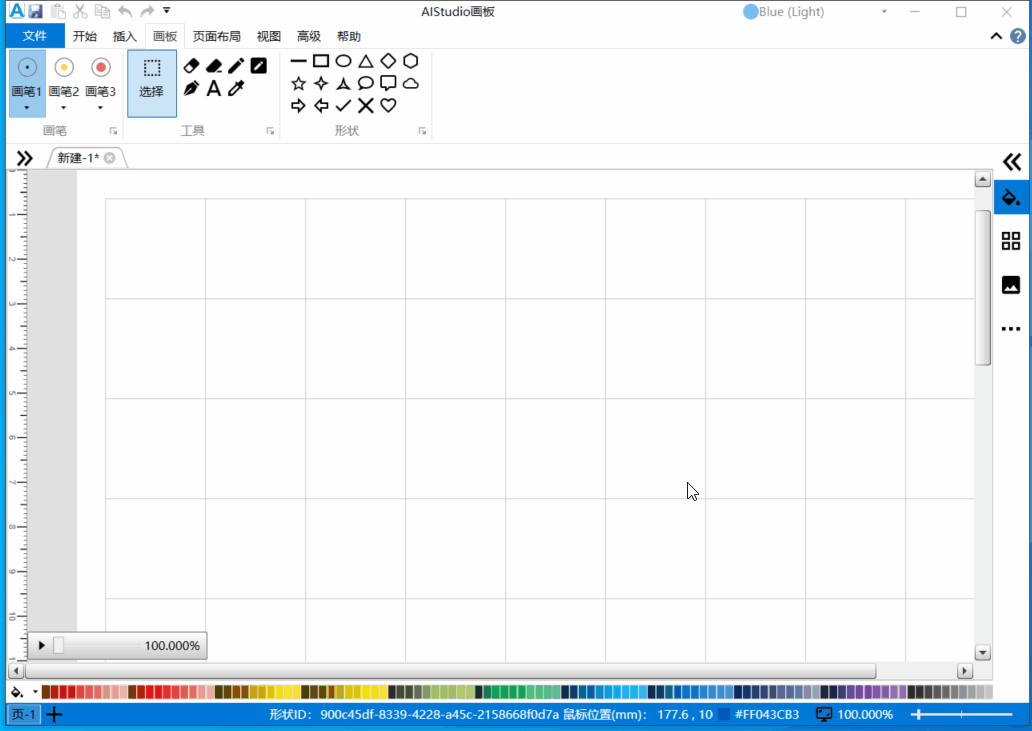Toggle the 选择 selection tool
The image size is (1032, 731).
(x=152, y=78)
